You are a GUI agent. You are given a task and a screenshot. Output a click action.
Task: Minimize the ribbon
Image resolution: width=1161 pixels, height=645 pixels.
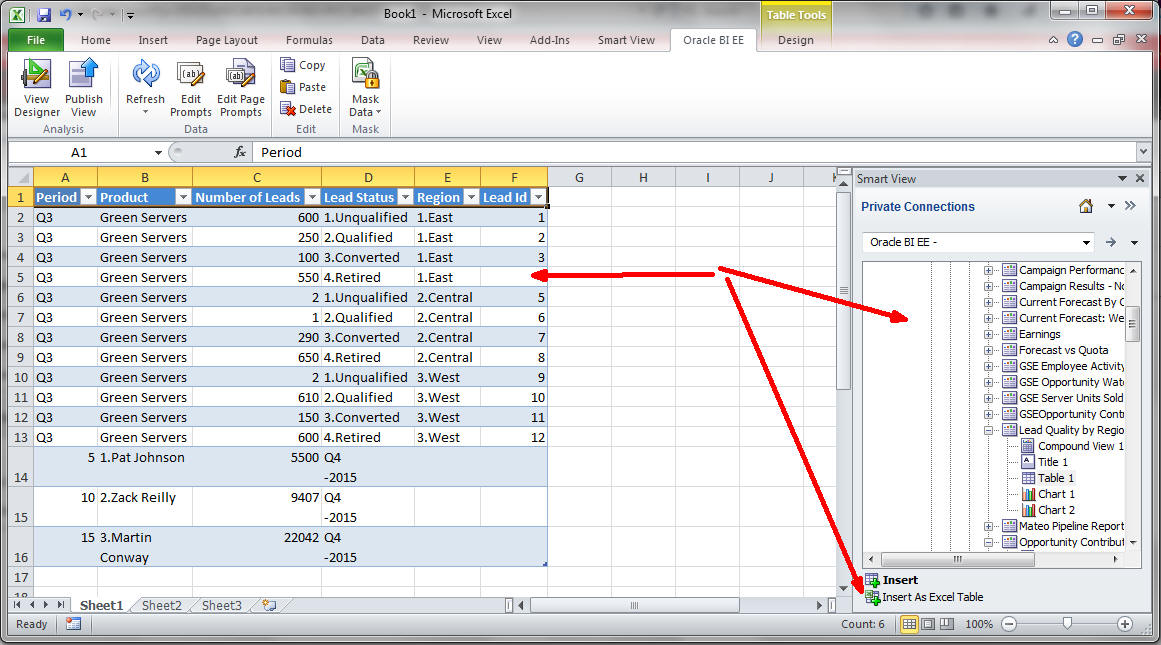click(1053, 40)
